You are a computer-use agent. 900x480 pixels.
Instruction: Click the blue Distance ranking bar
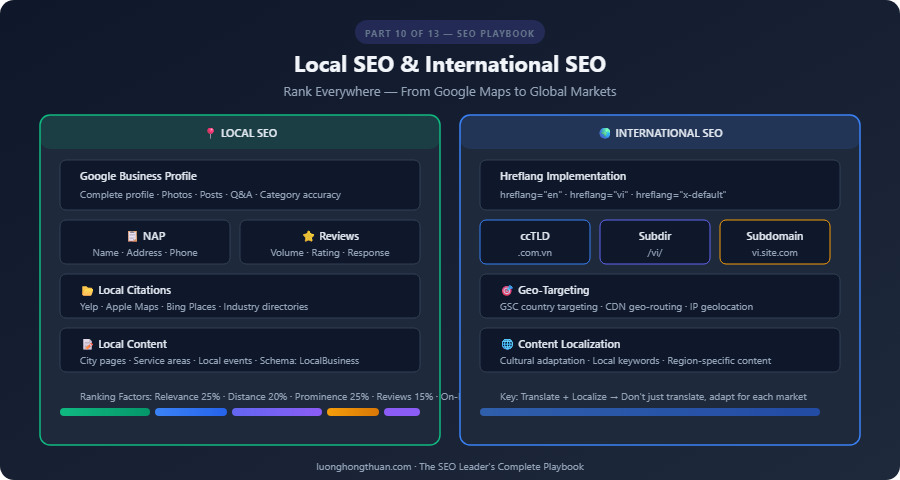click(191, 412)
